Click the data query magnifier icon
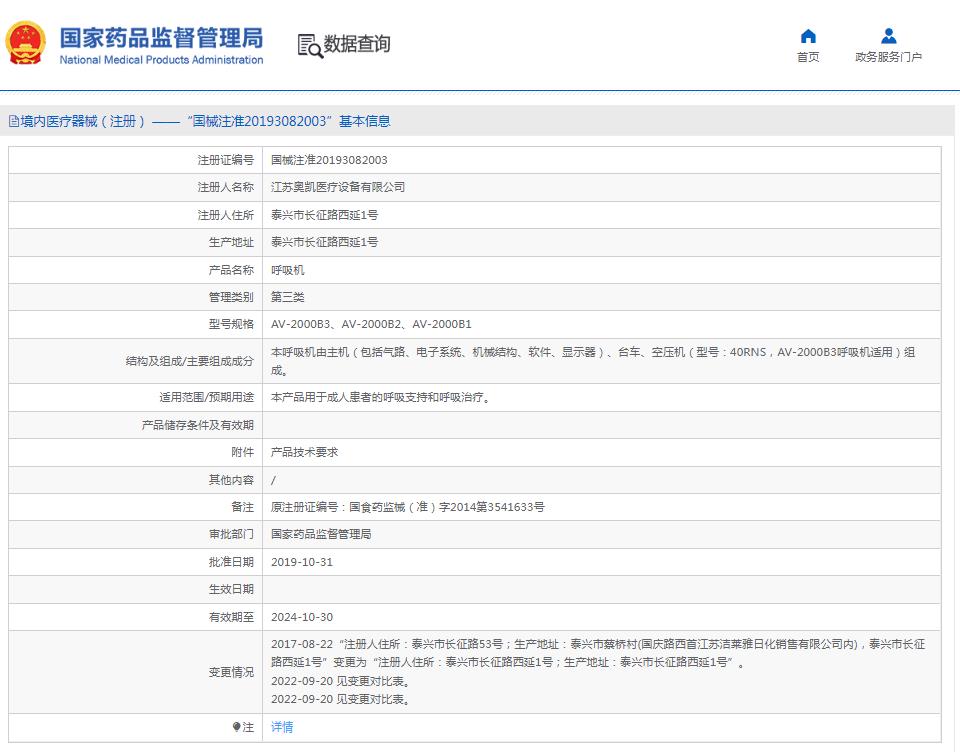 [309, 45]
